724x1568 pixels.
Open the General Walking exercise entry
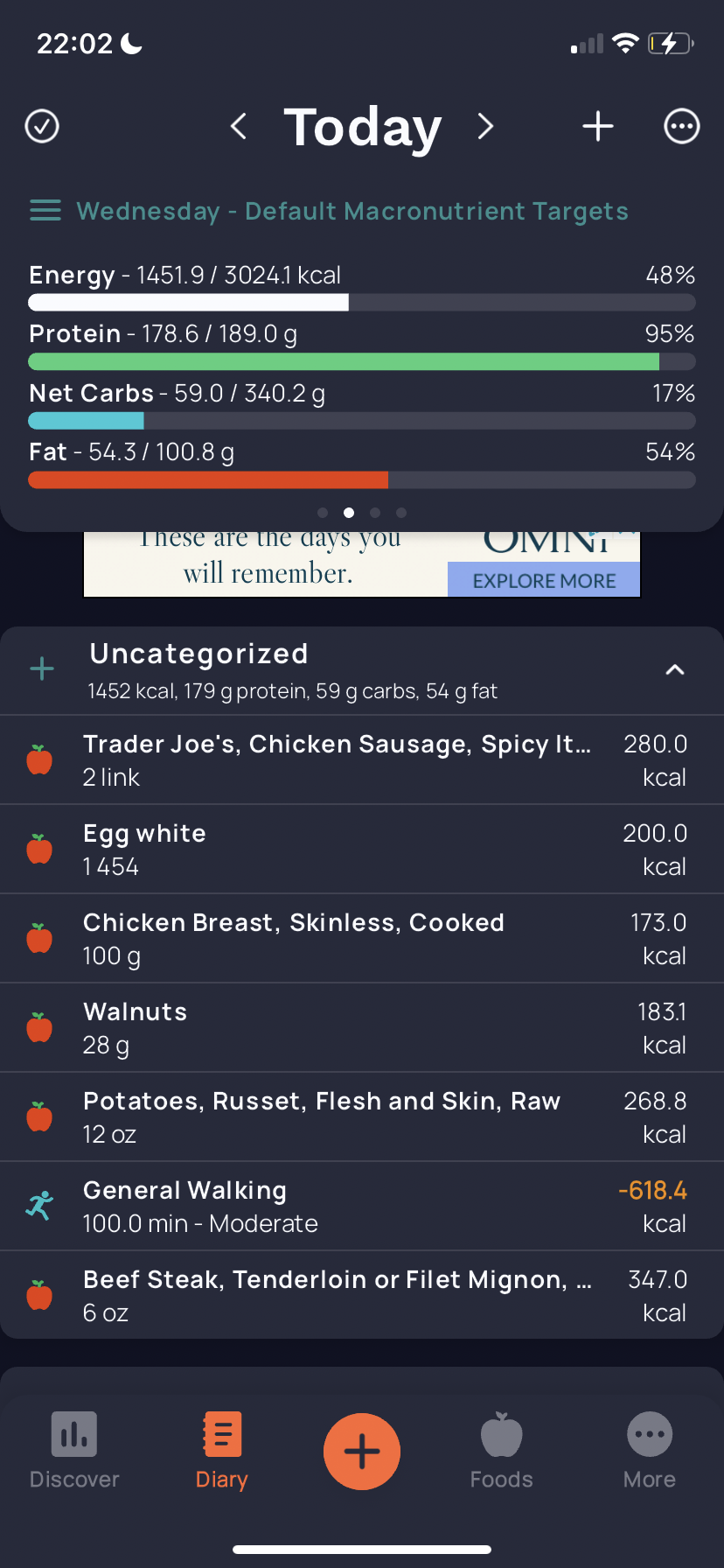[x=362, y=1206]
